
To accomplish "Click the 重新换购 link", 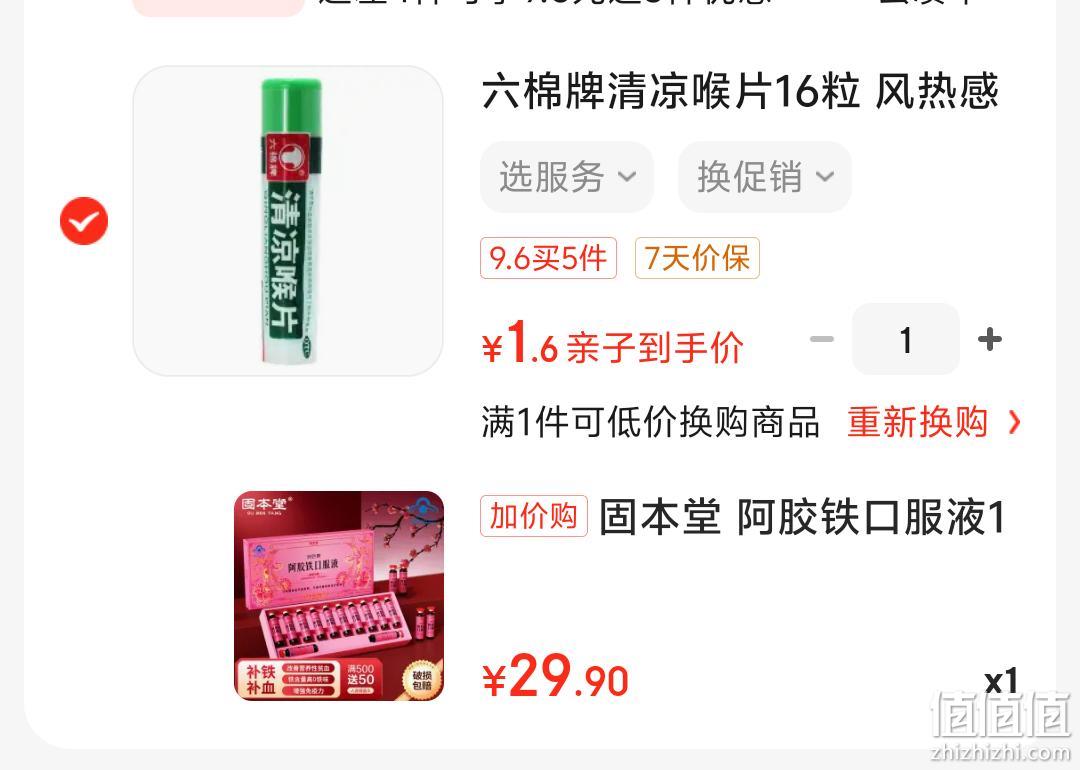I will click(917, 422).
